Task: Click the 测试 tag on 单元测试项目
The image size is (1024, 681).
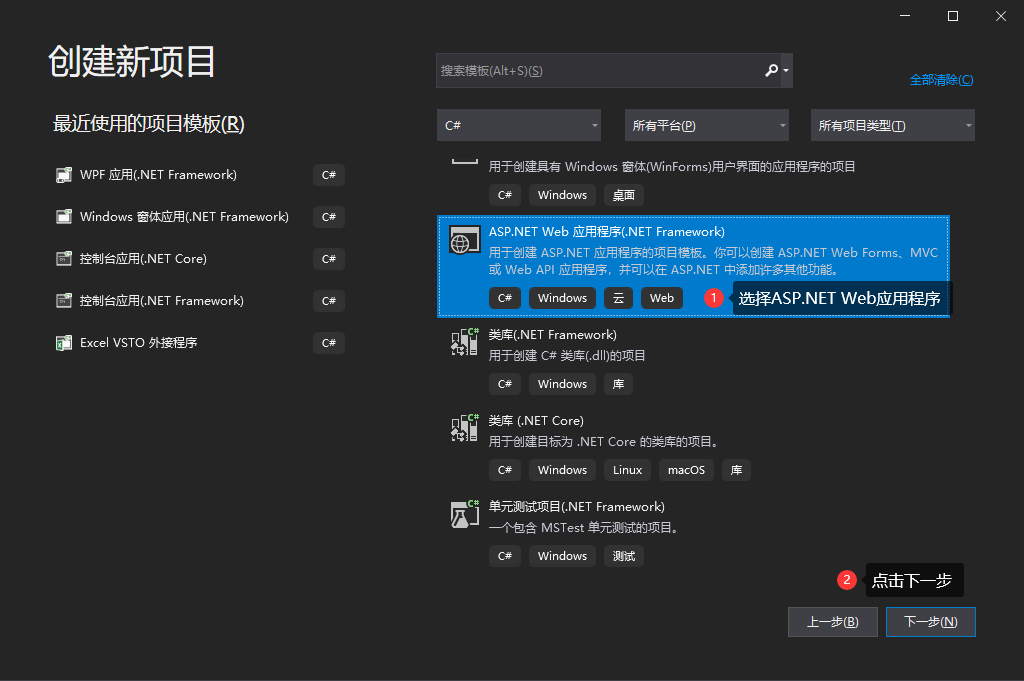Action: pos(624,556)
